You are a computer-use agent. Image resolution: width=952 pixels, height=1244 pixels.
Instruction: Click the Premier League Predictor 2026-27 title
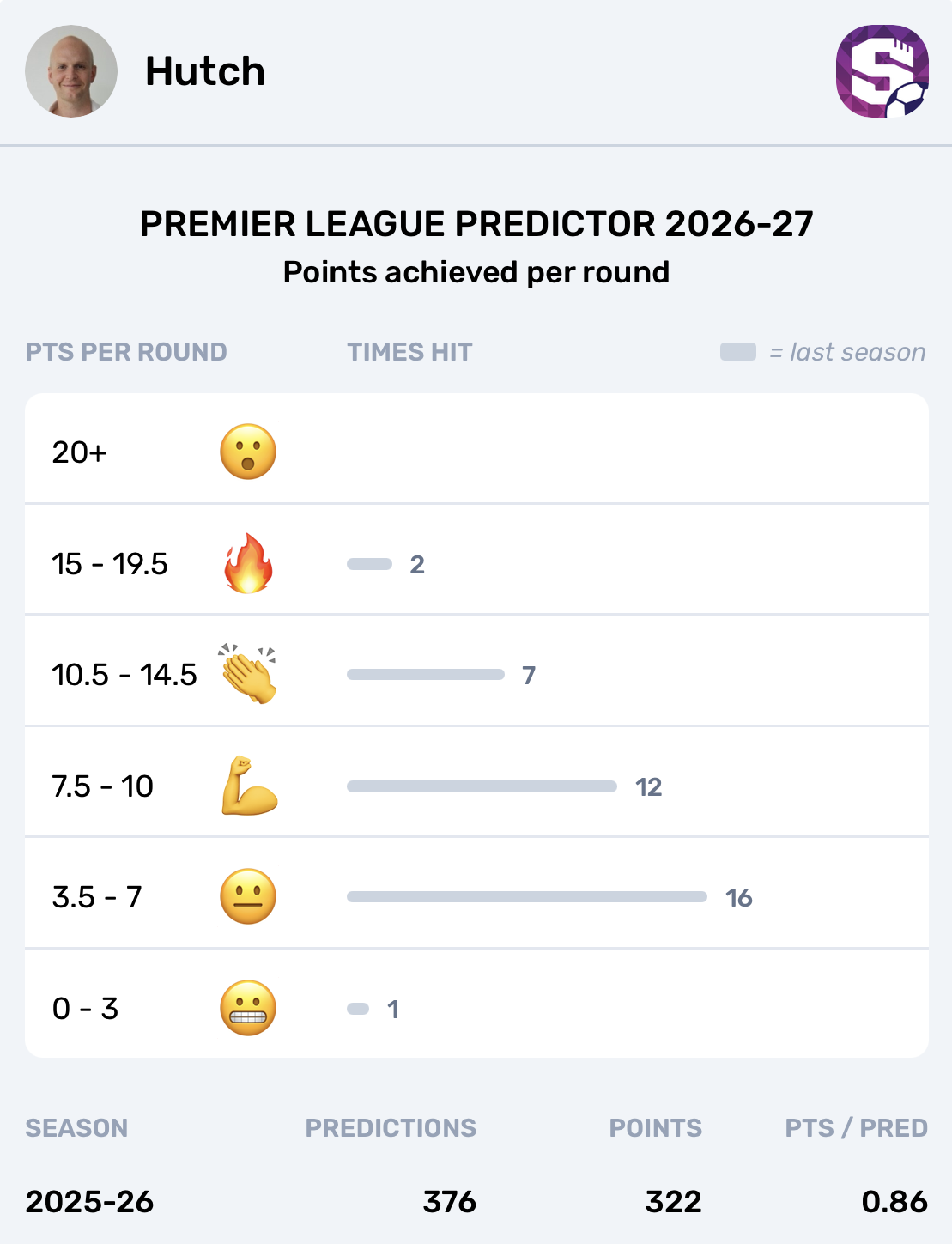[x=476, y=224]
